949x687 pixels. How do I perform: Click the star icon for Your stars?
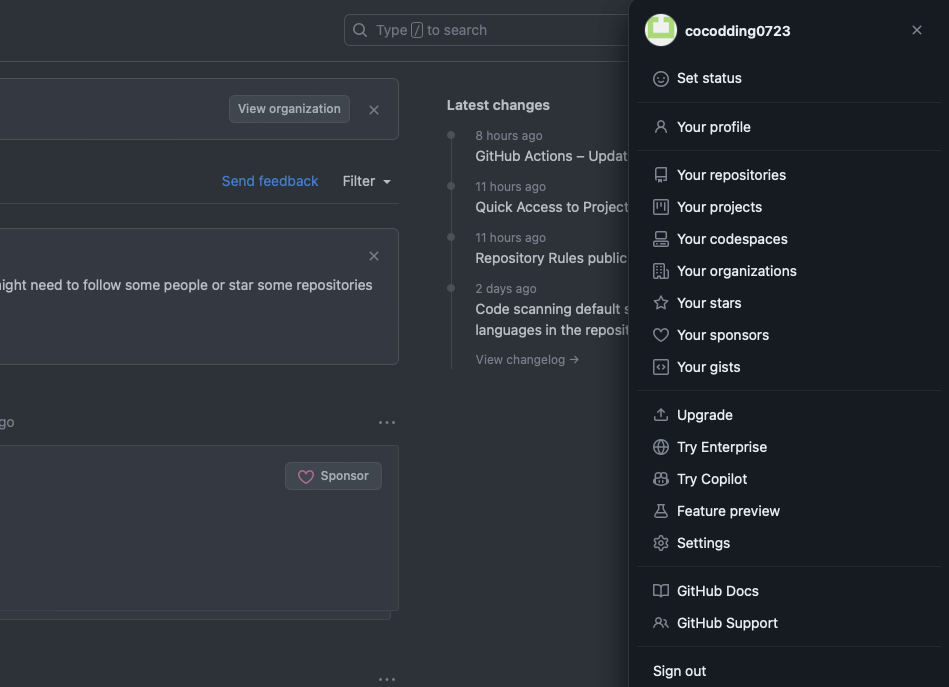click(660, 303)
